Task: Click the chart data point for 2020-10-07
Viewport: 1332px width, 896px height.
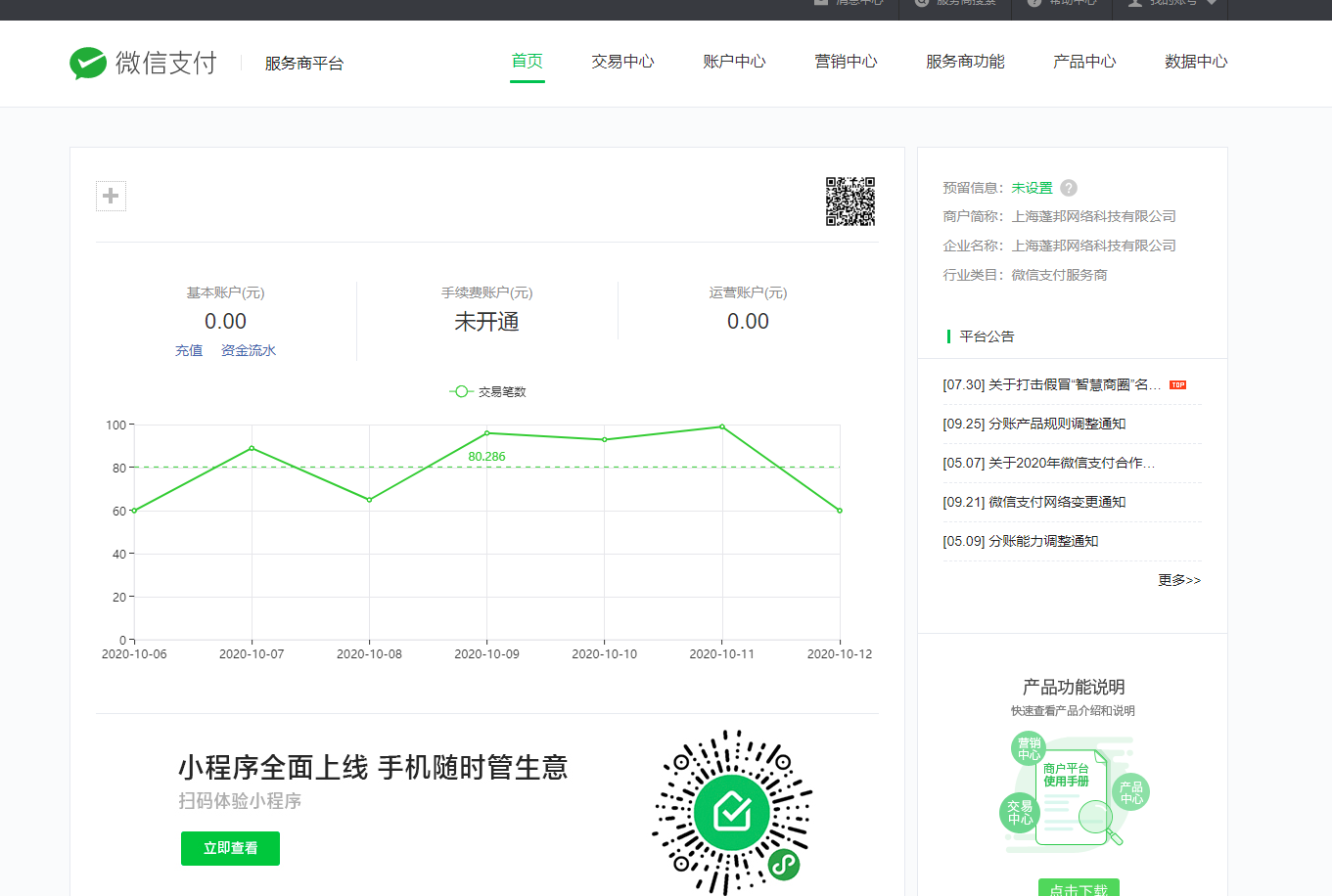Action: pyautogui.click(x=252, y=448)
